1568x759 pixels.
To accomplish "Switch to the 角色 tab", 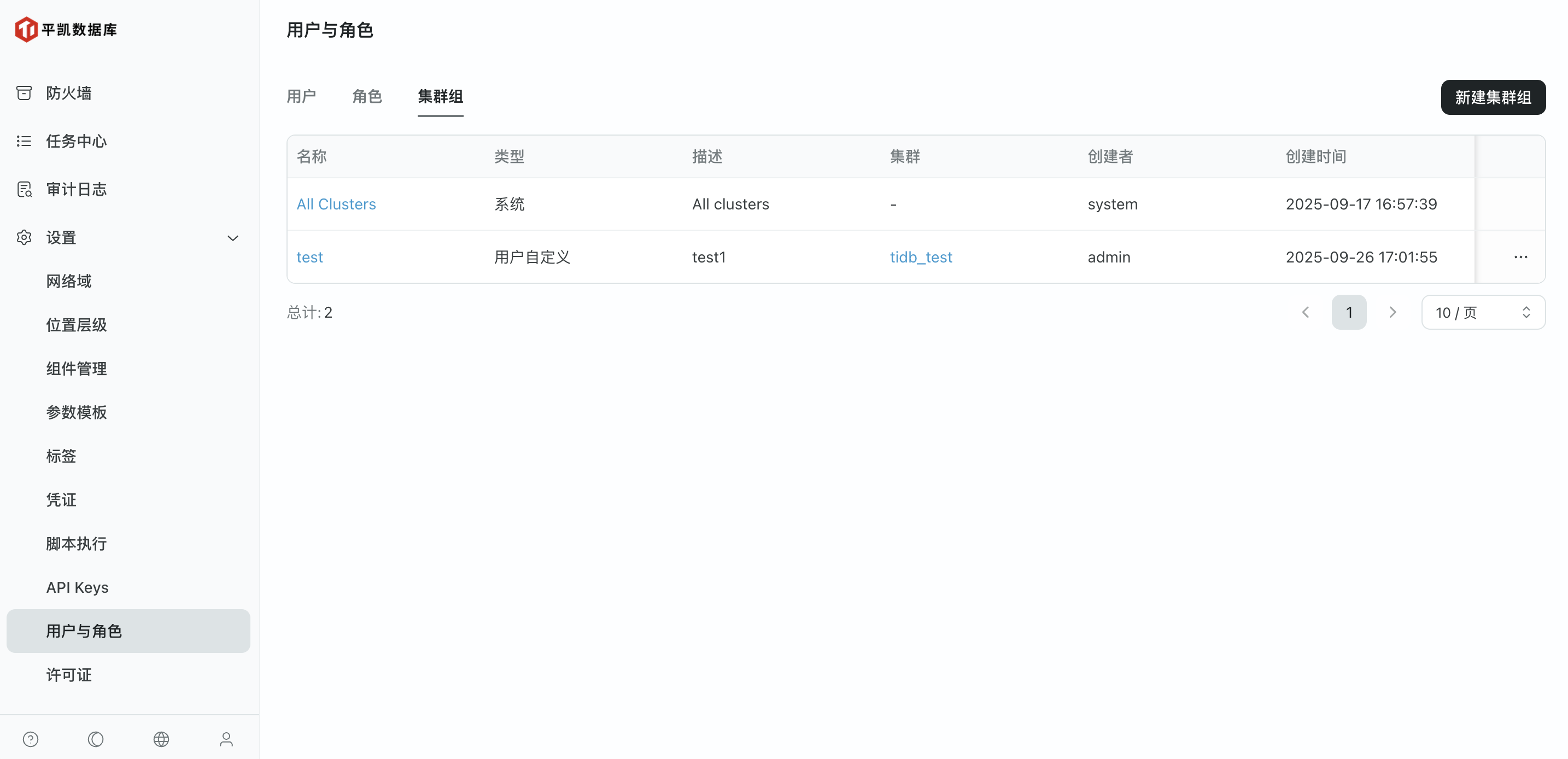I will (x=366, y=96).
